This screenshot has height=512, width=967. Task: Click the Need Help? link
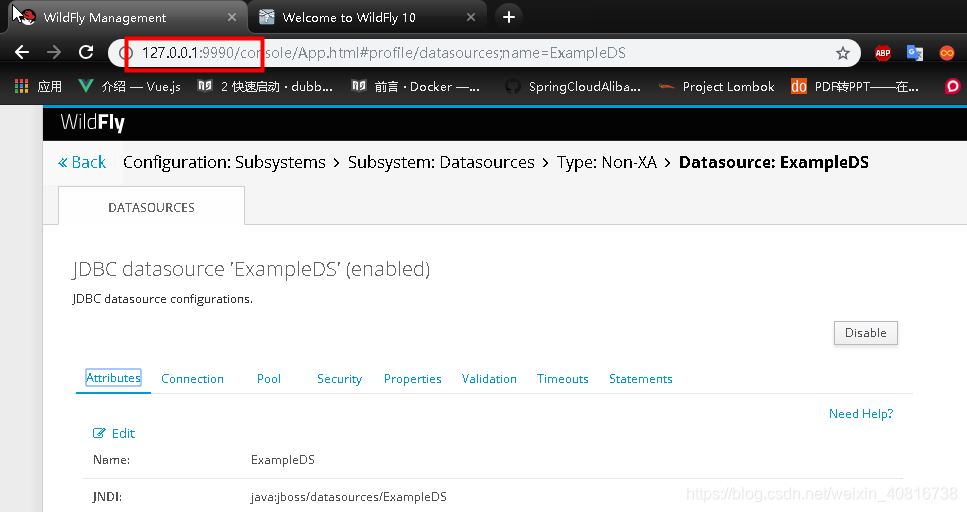tap(861, 414)
